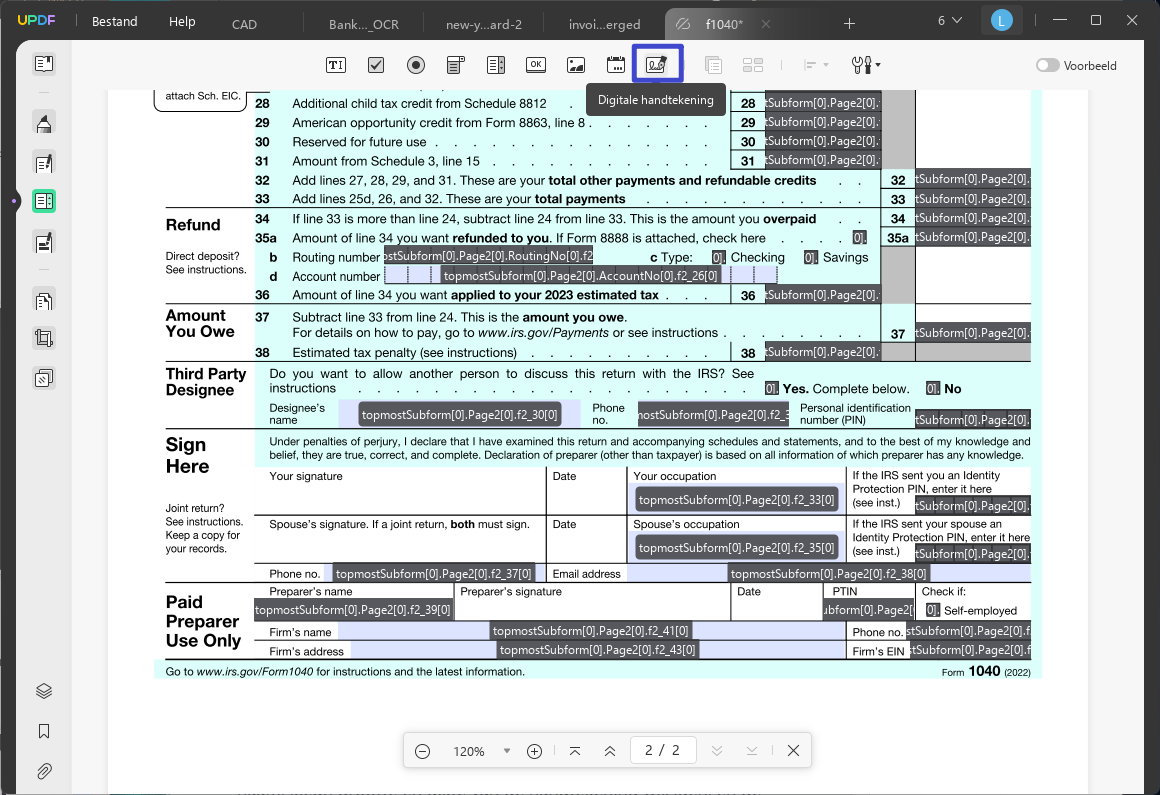Open the Layers panel icon

pyautogui.click(x=44, y=691)
